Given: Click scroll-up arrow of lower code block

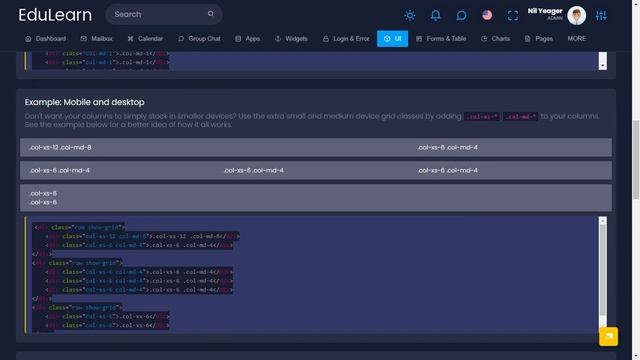Looking at the screenshot, I should pyautogui.click(x=602, y=221).
